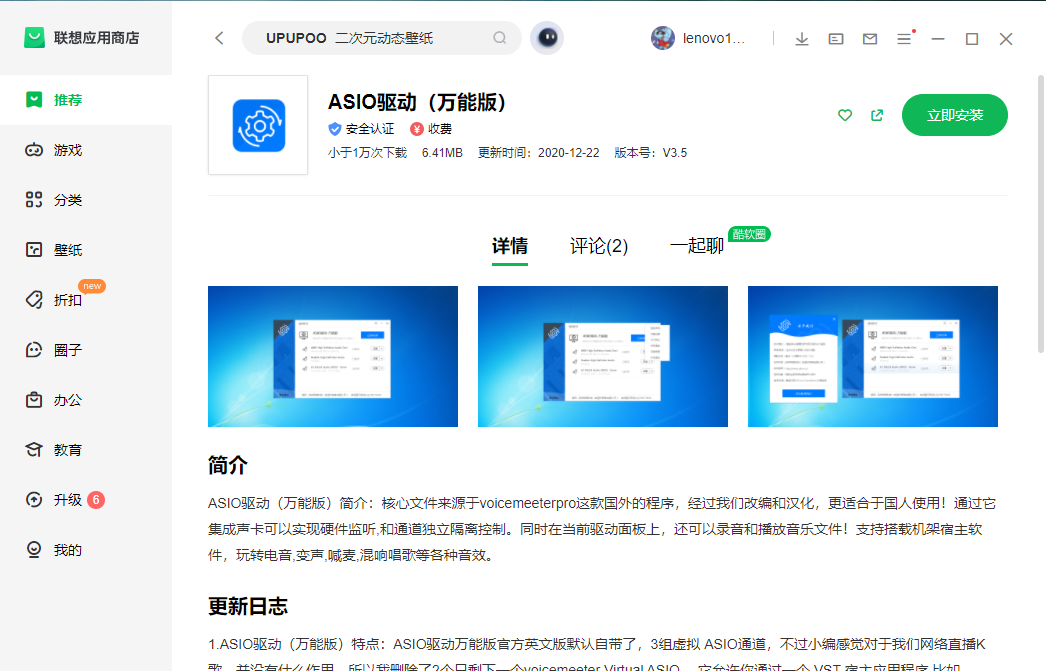The height and width of the screenshot is (671, 1046).
Task: Share the app with the share icon
Action: click(x=877, y=115)
